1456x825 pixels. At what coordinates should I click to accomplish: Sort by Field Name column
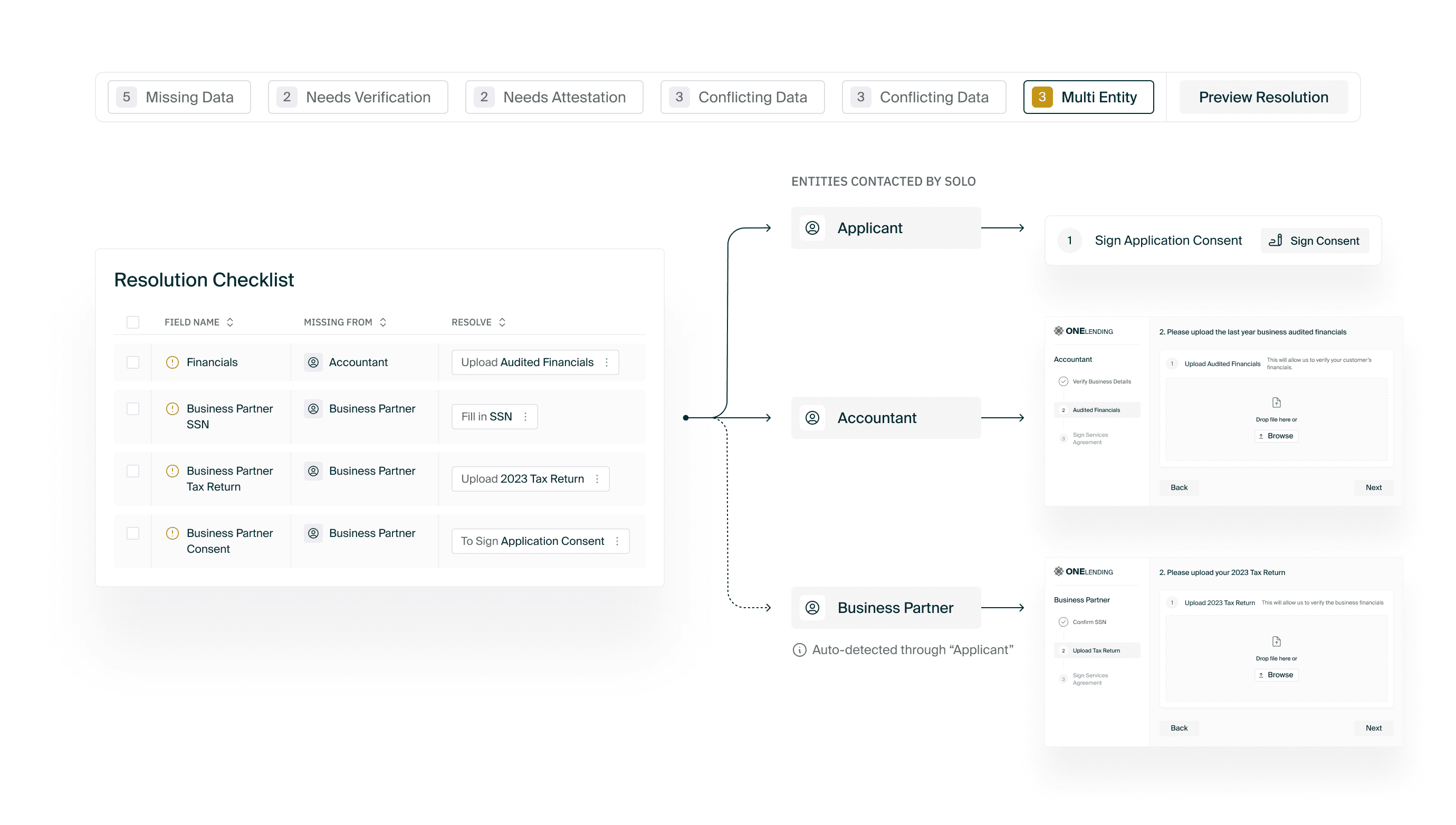click(229, 322)
